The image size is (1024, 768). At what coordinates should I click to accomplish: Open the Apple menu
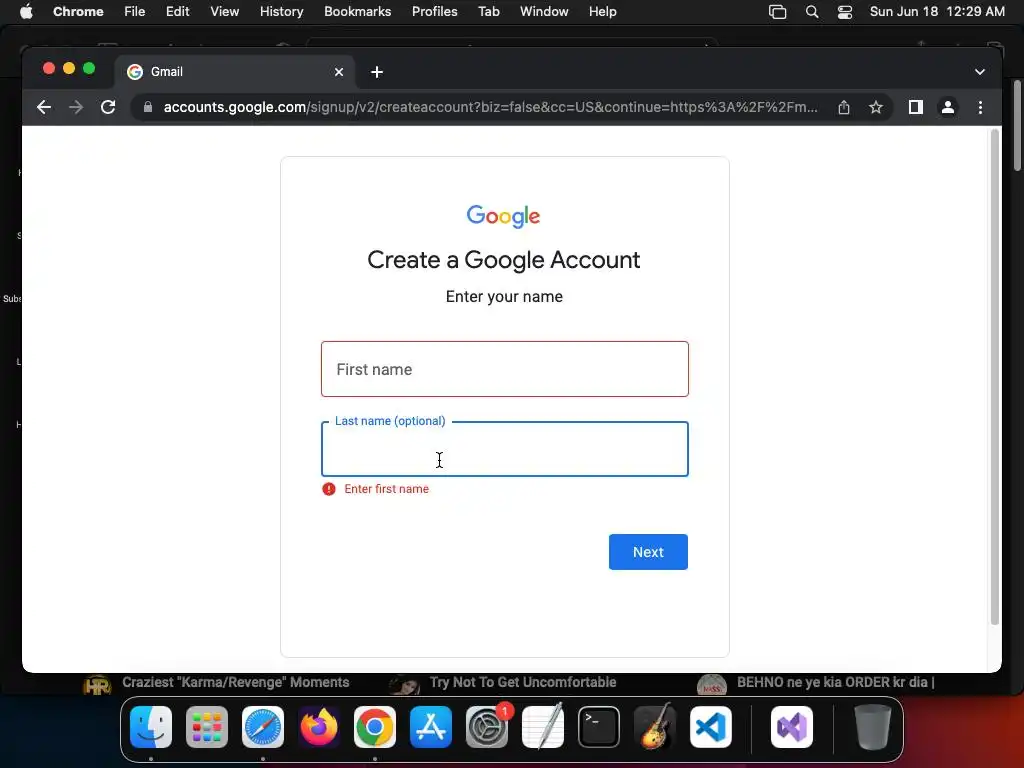26,11
